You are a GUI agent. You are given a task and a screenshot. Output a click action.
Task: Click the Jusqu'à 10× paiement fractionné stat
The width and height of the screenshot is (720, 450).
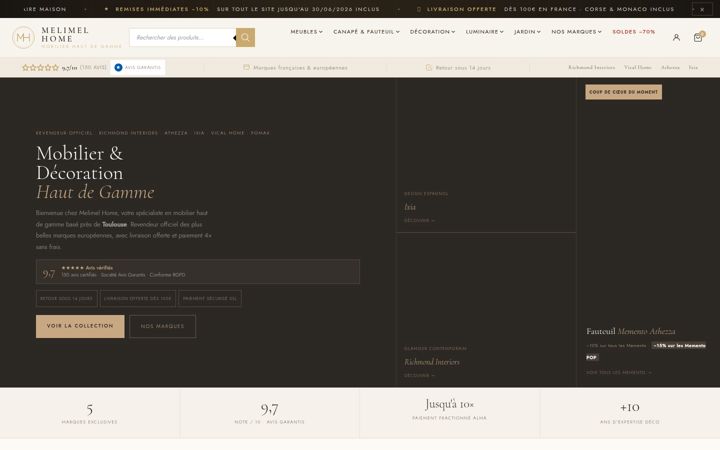449,410
